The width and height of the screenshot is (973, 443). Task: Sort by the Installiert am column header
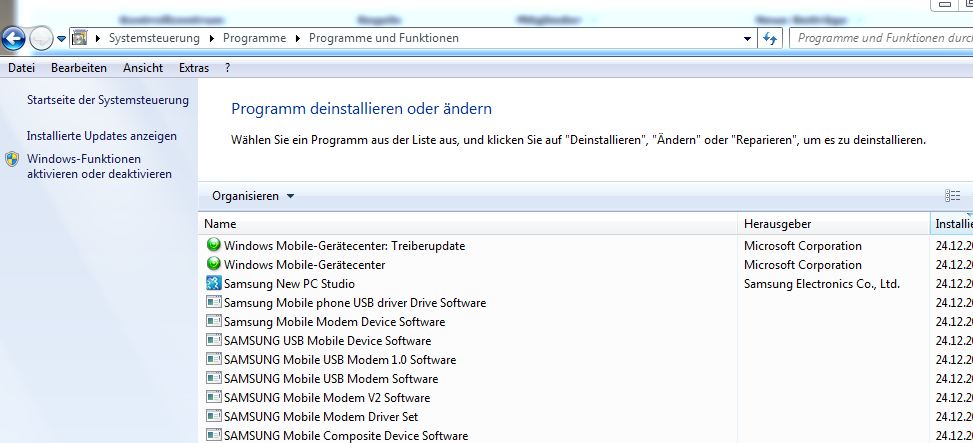(952, 224)
